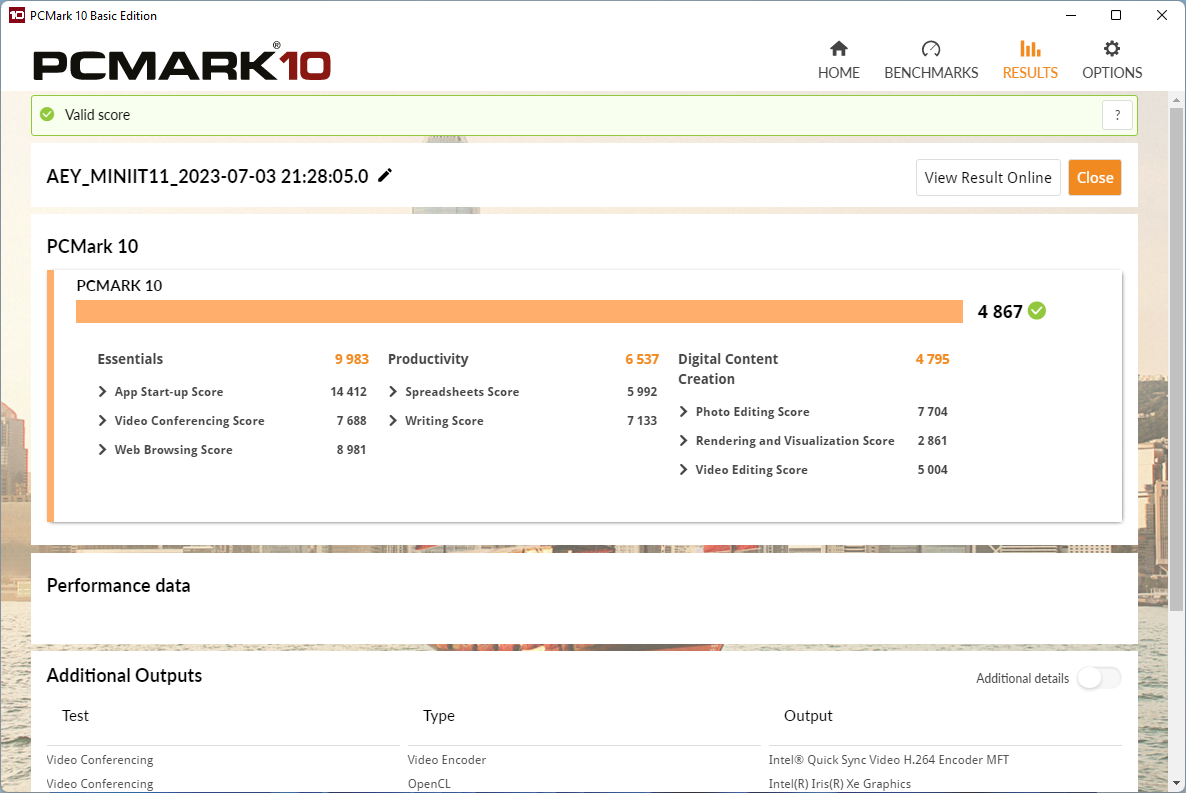The image size is (1186, 793).
Task: Click the Digital Content Creation score 4 795
Action: [933, 359]
